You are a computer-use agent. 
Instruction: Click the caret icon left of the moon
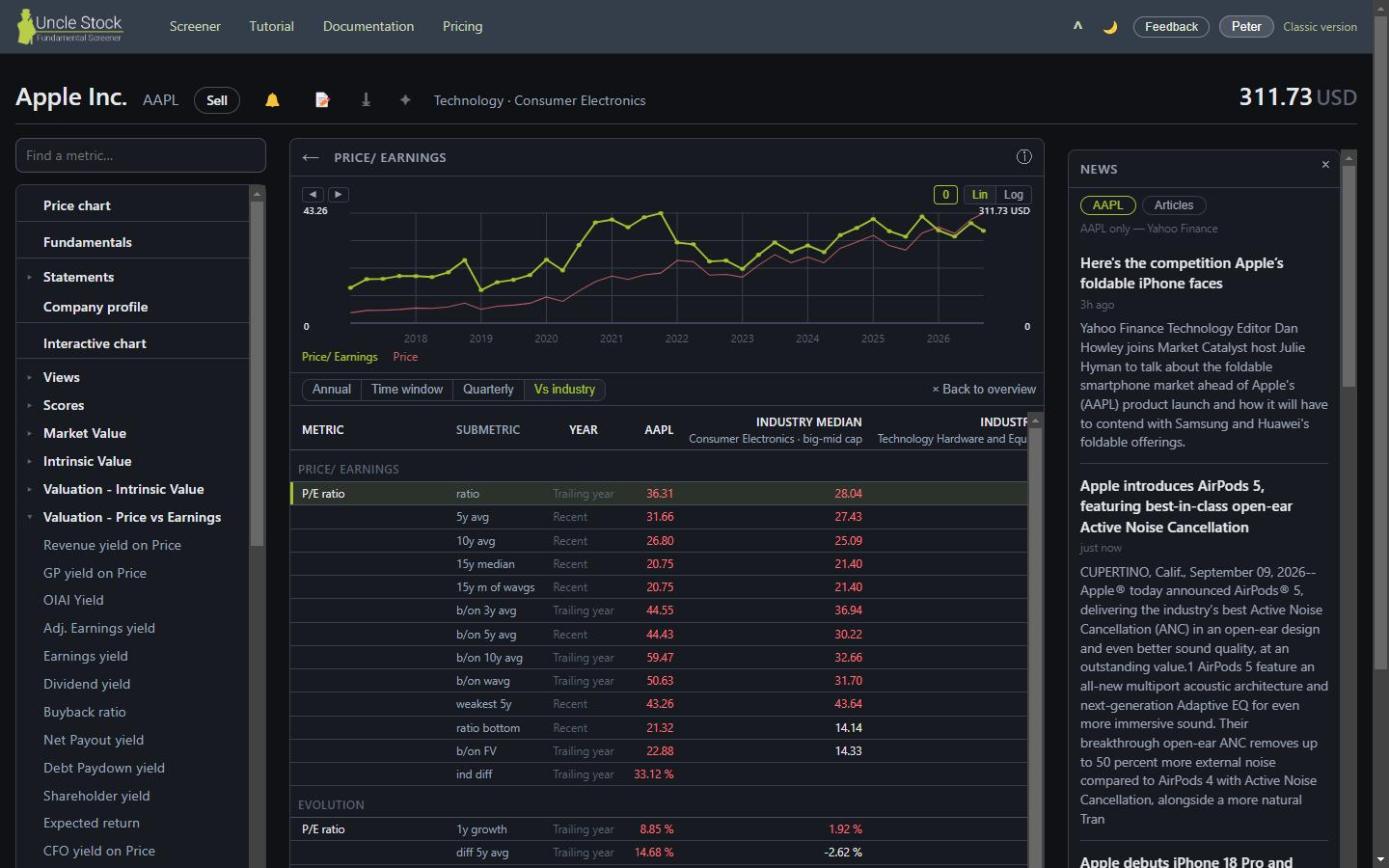coord(1078,26)
